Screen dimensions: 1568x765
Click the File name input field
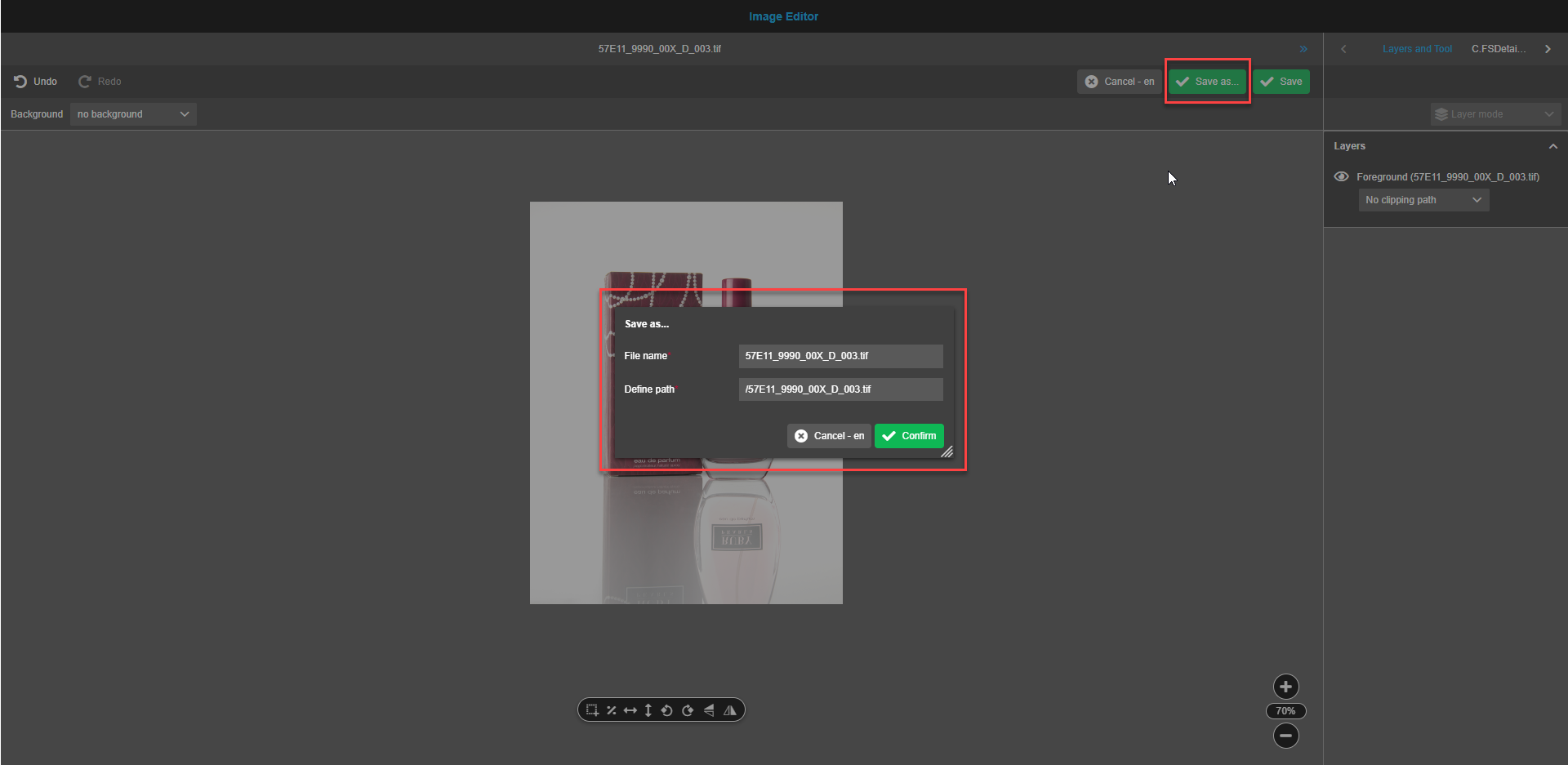pyautogui.click(x=840, y=356)
